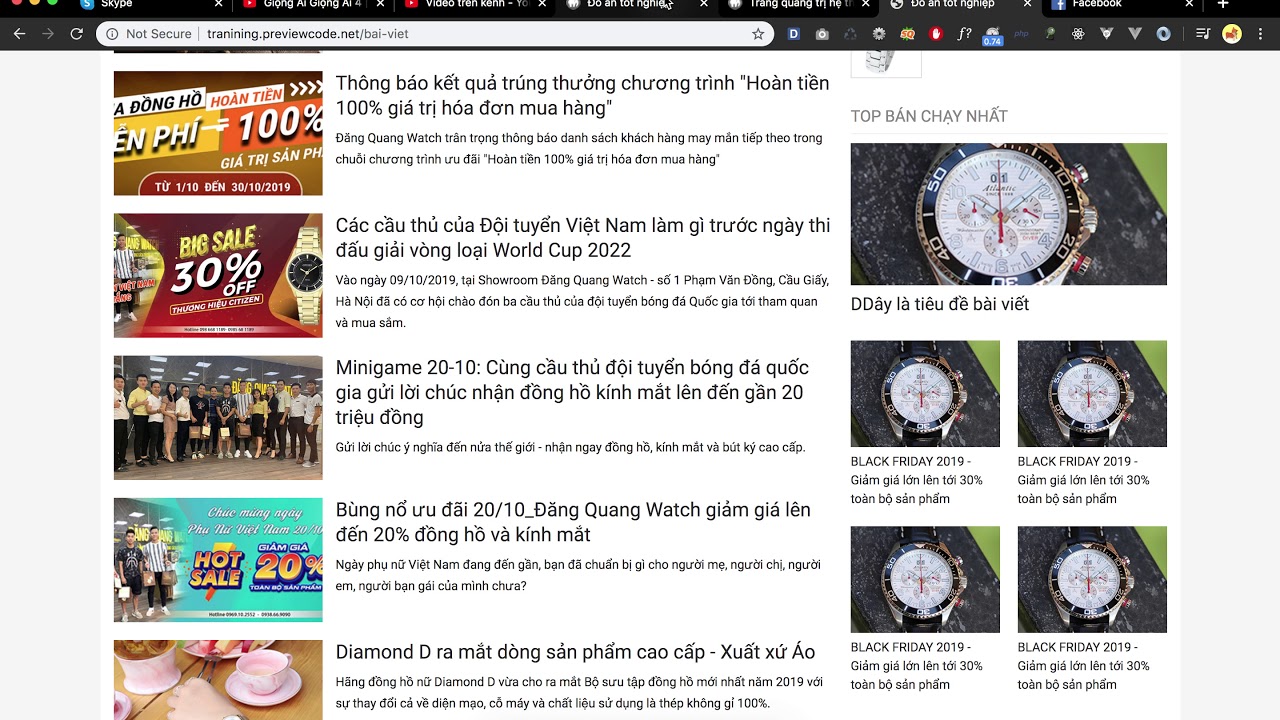
Task: Click the camera screenshot extension icon
Action: click(x=822, y=34)
